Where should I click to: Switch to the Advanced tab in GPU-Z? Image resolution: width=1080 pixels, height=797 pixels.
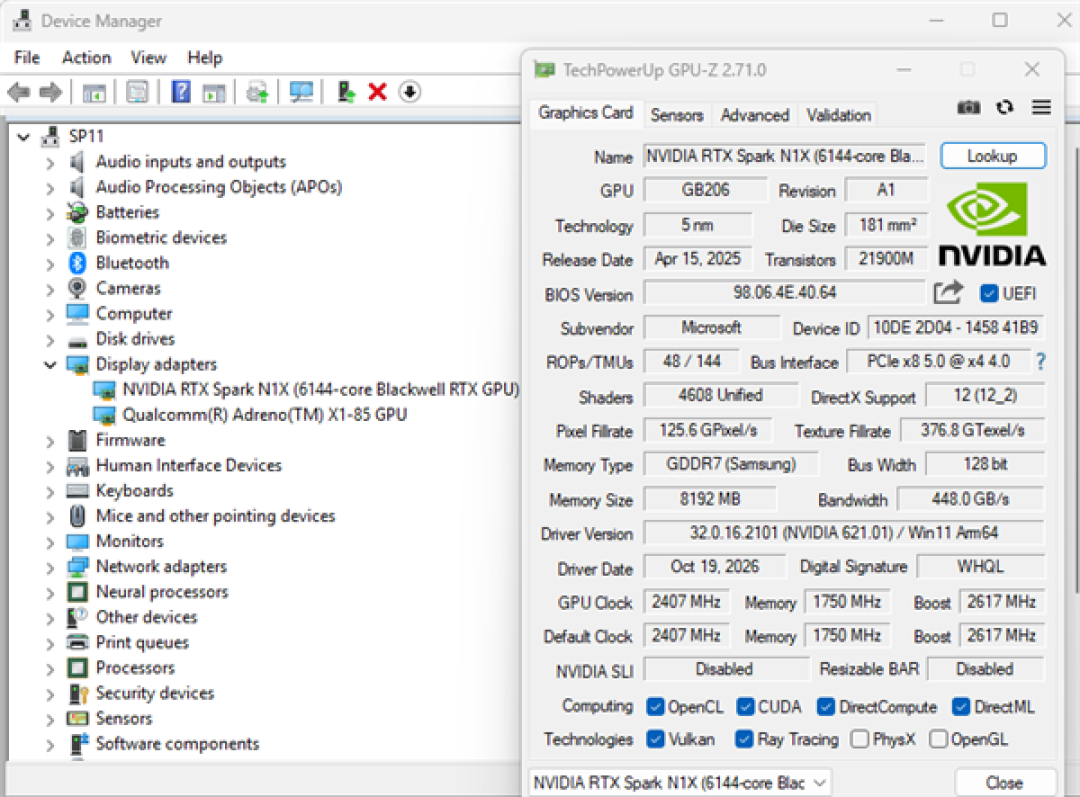[755, 115]
